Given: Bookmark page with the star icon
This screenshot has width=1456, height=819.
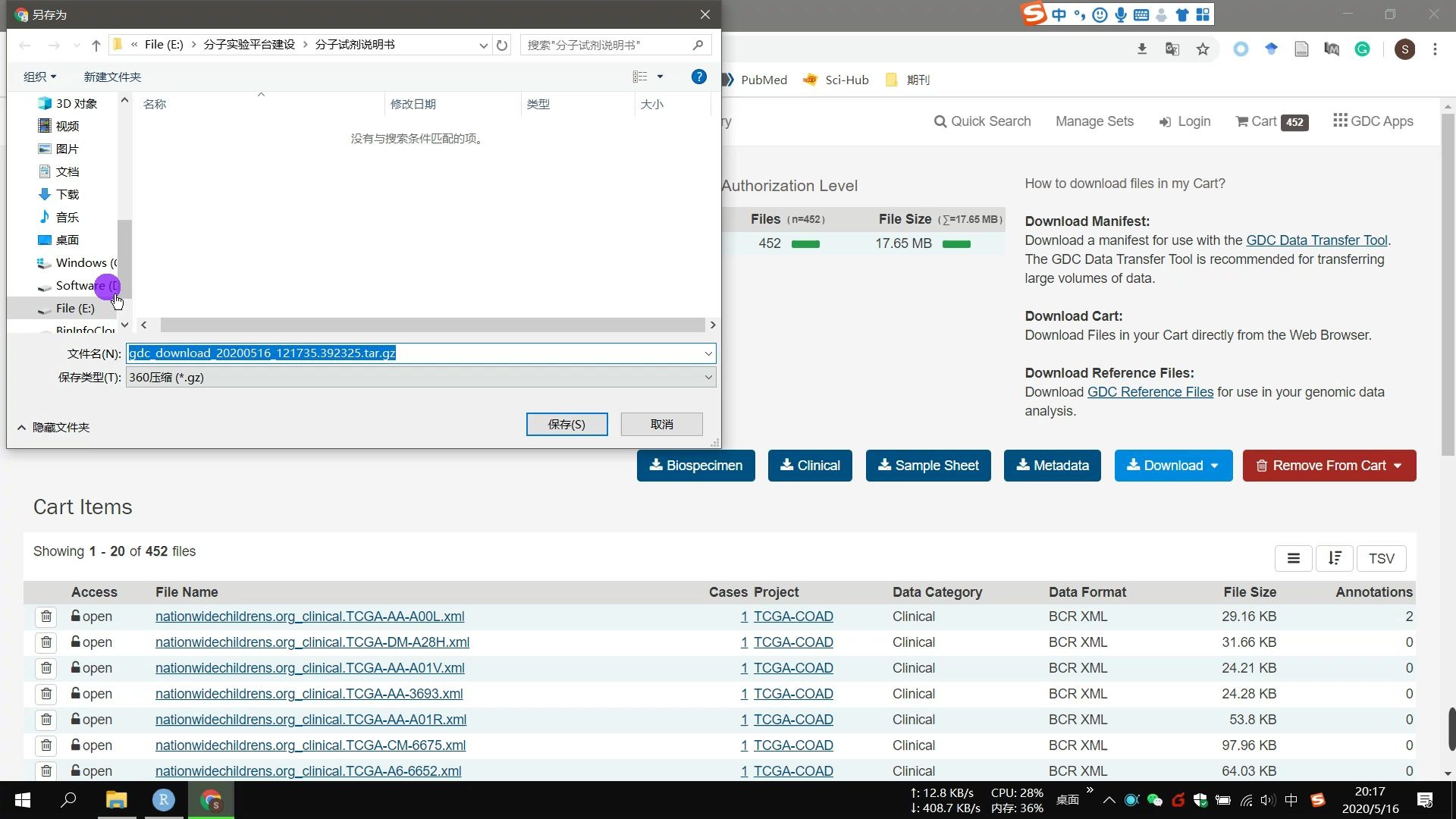Looking at the screenshot, I should [1203, 49].
